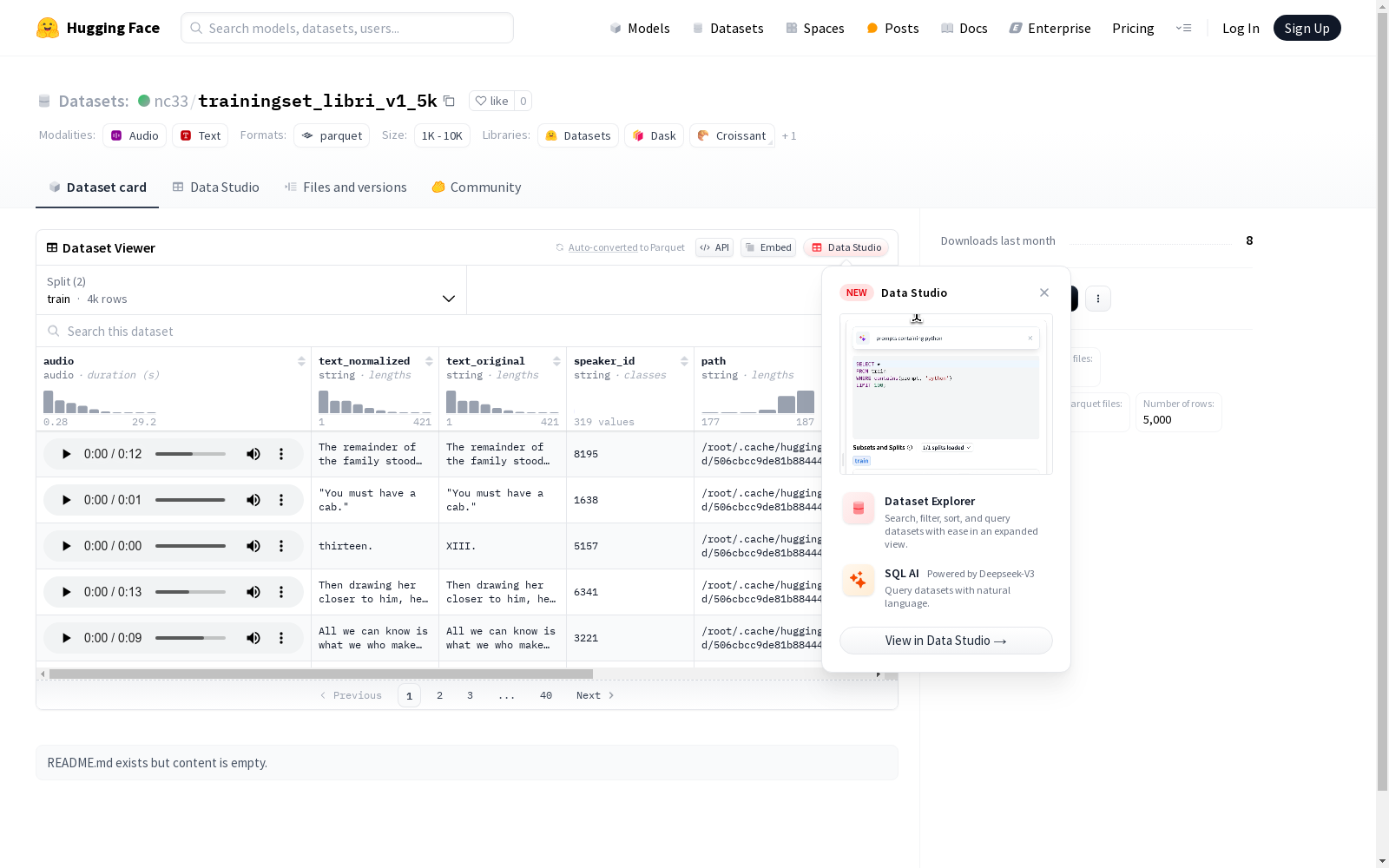Sort by the audio column

[301, 361]
